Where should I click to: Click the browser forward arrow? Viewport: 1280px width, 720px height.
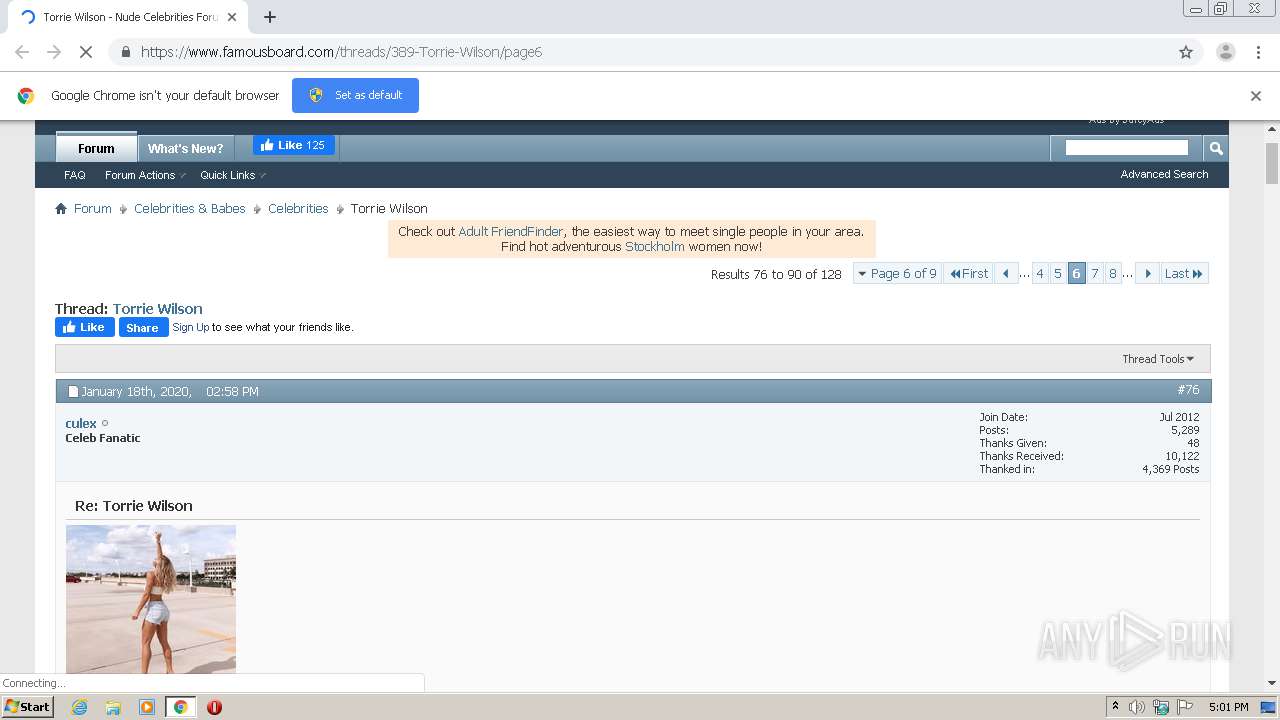54,52
